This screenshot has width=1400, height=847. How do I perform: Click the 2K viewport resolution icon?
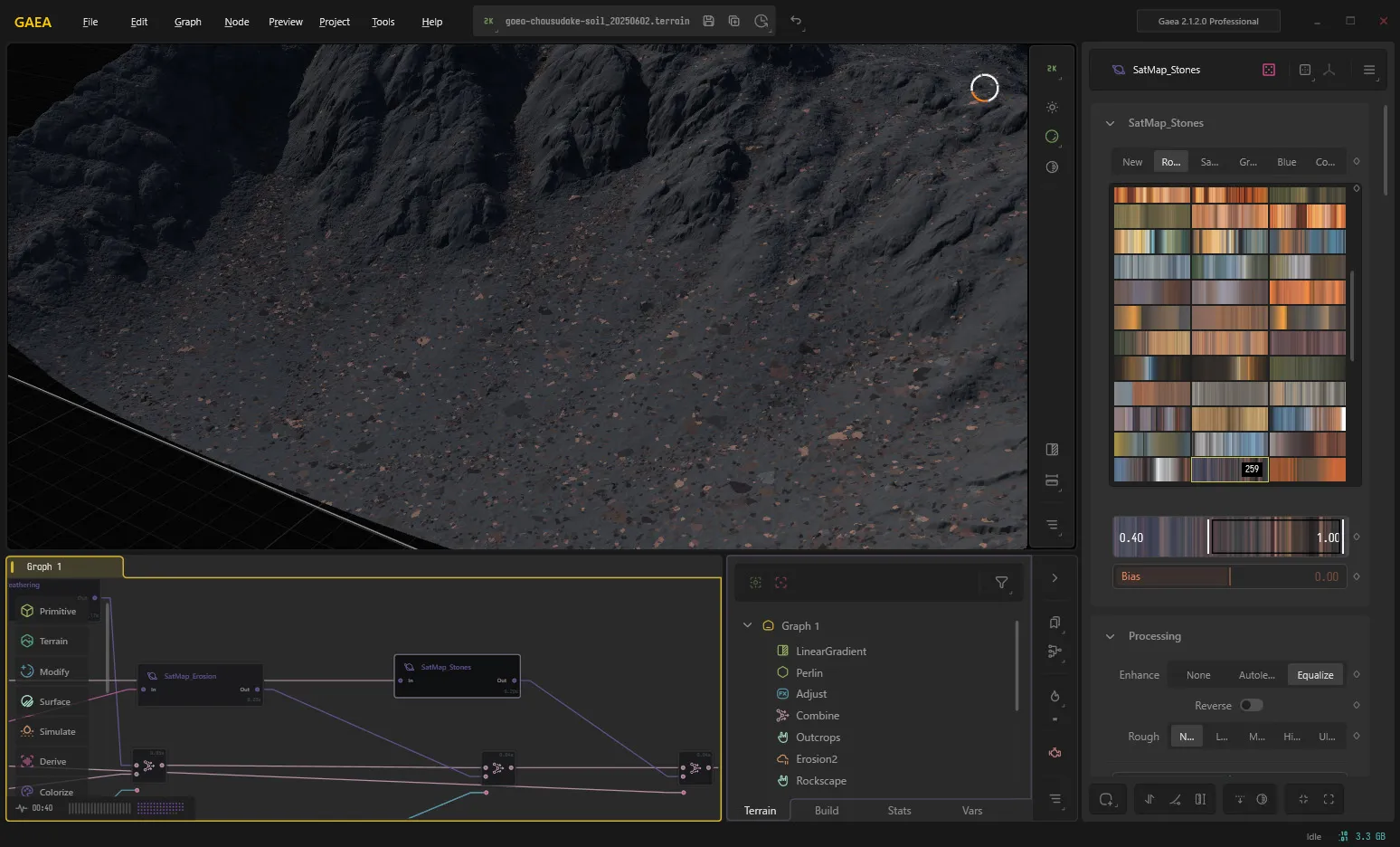click(1052, 69)
